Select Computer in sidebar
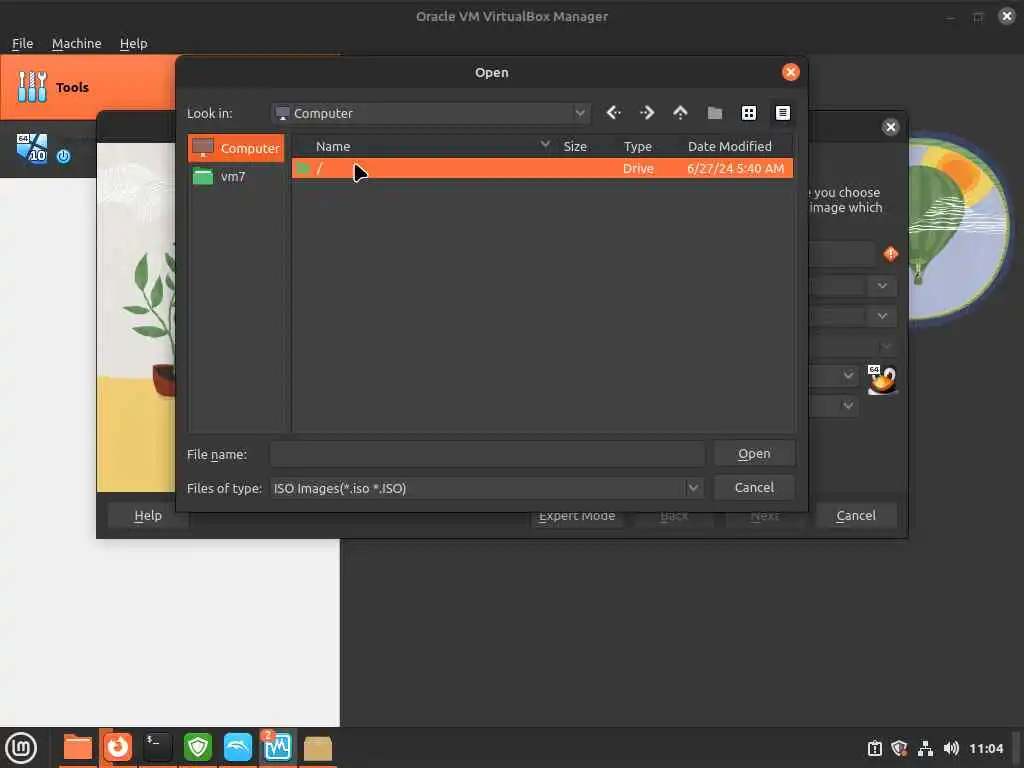The image size is (1024, 768). (236, 148)
